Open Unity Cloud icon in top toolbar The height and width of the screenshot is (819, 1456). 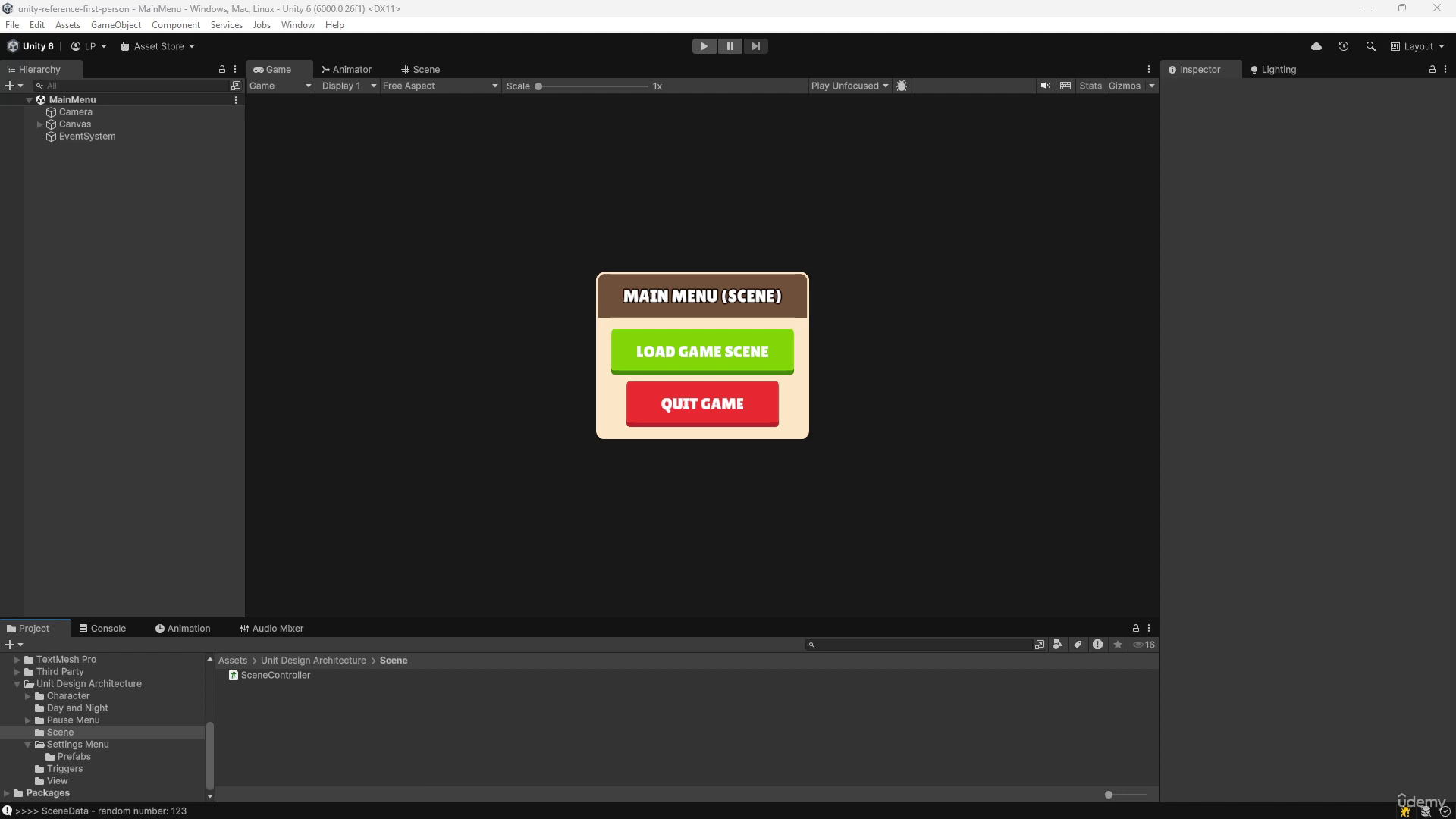point(1316,46)
